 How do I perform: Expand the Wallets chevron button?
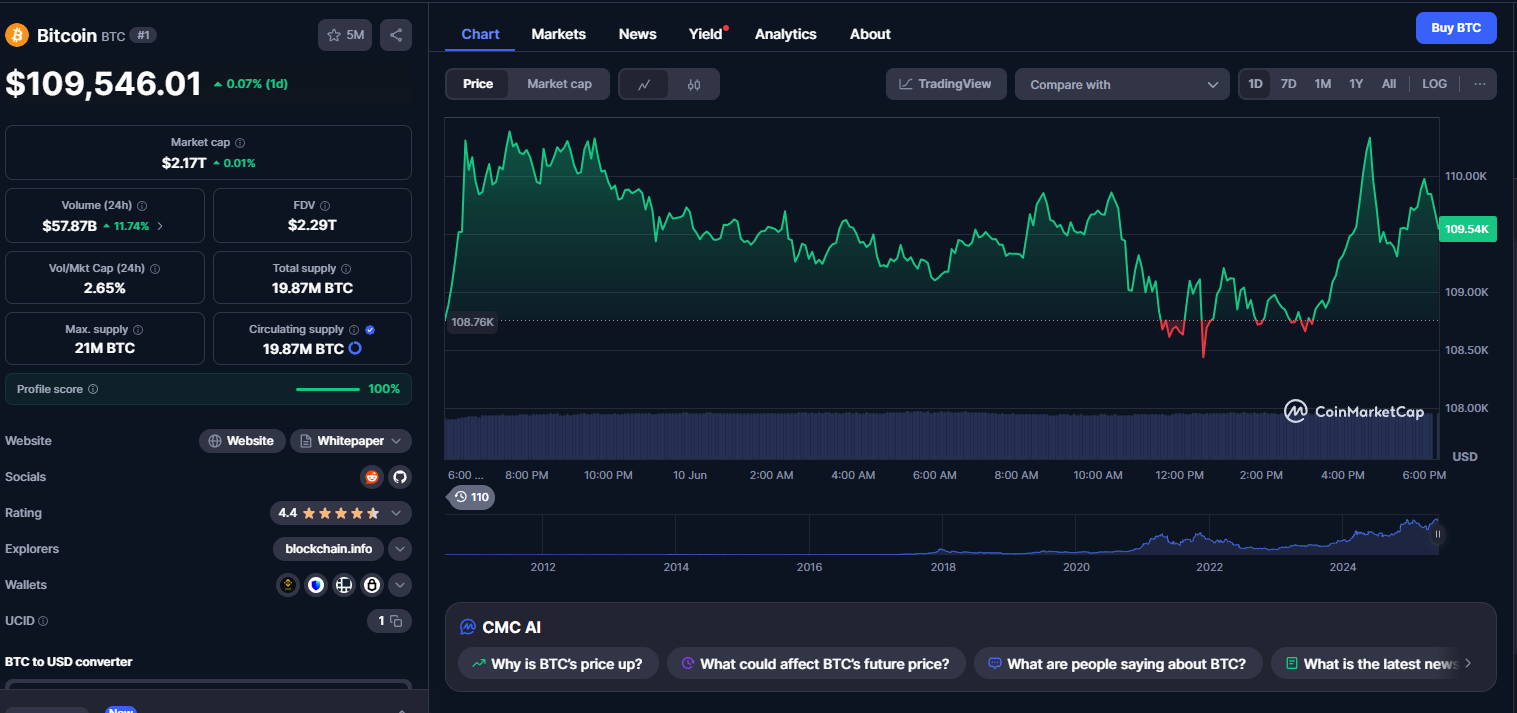[400, 585]
